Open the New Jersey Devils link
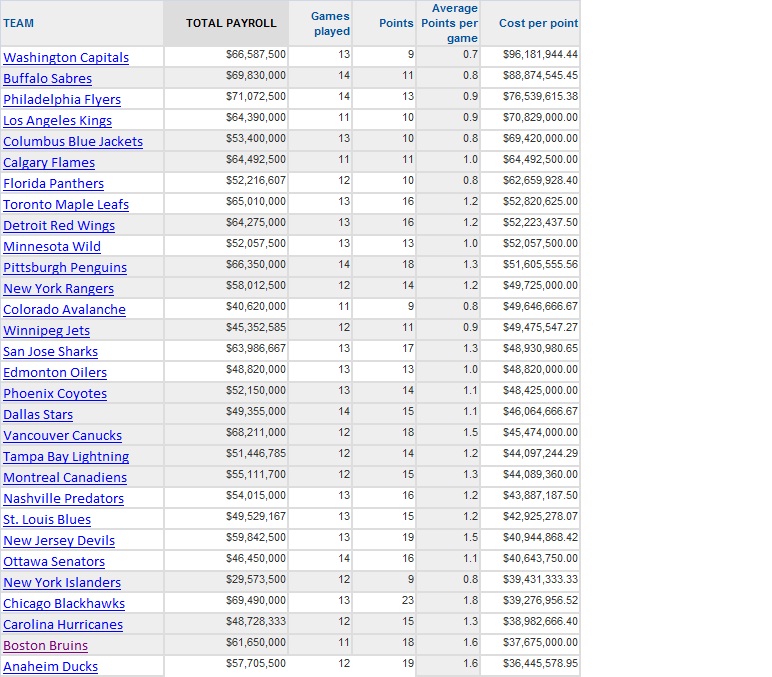 click(x=59, y=541)
